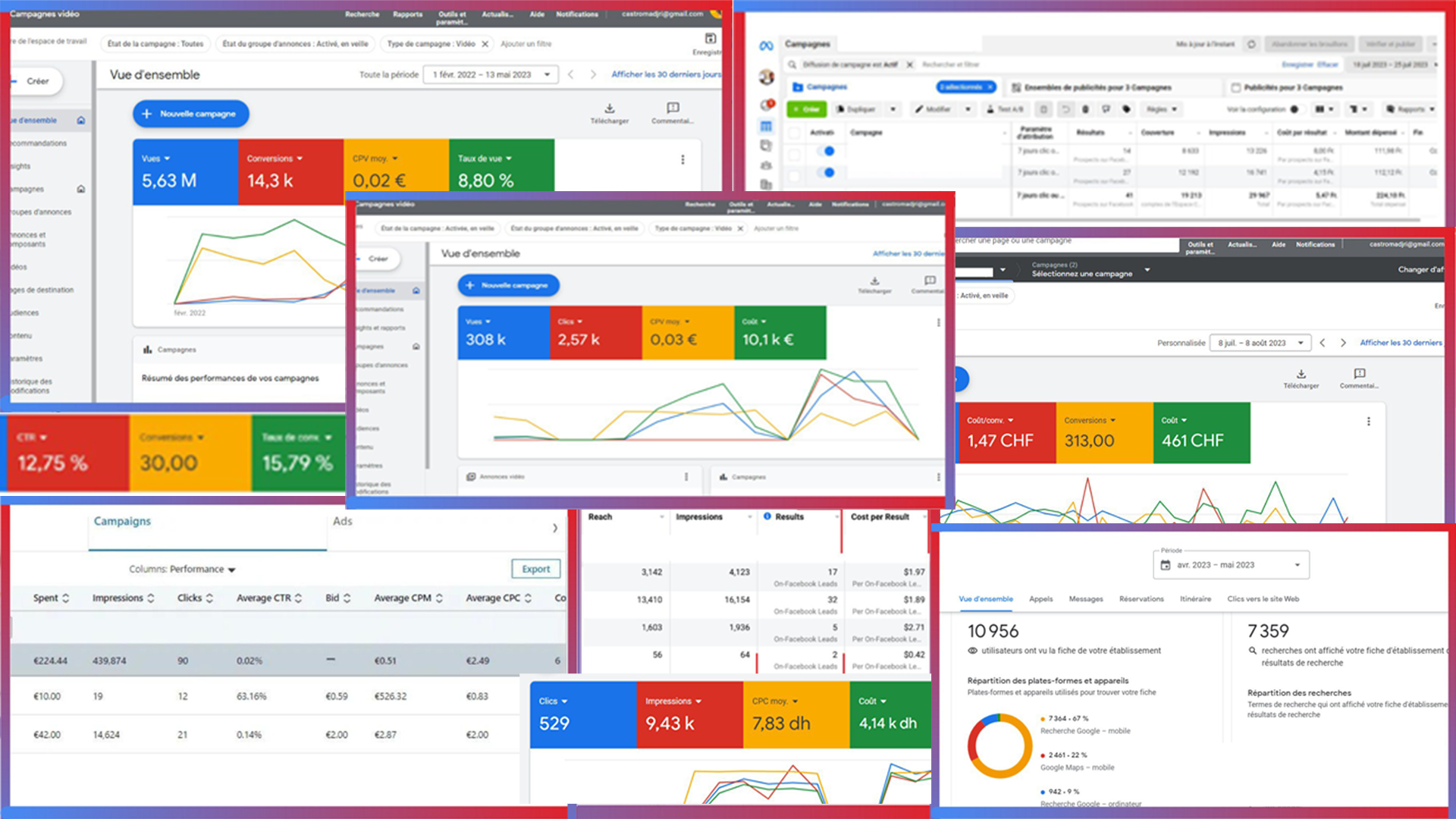
Task: Click the three-dot menu beside the Taux de vue card
Action: (682, 160)
